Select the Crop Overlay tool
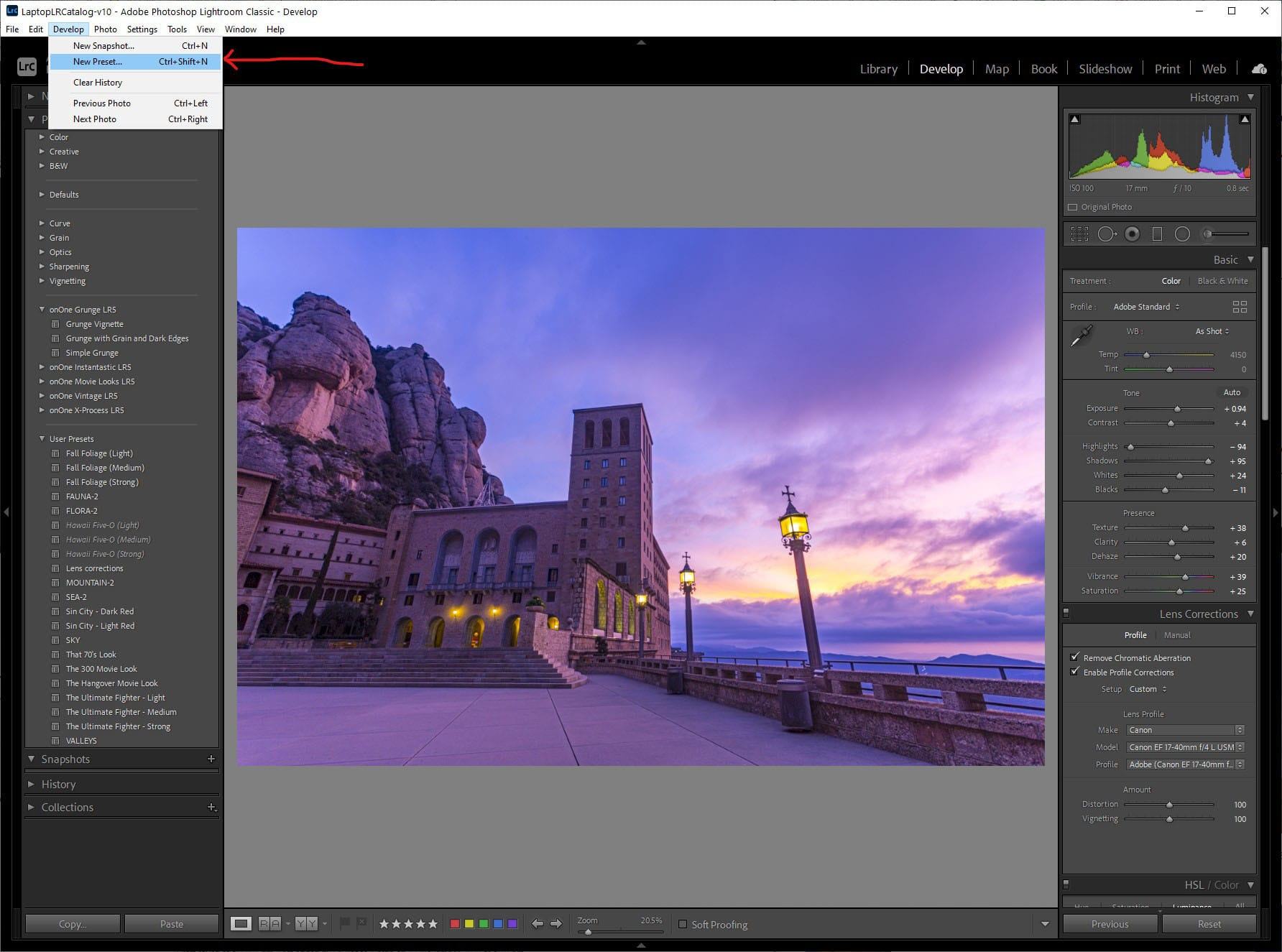The width and height of the screenshot is (1282, 952). [1079, 234]
